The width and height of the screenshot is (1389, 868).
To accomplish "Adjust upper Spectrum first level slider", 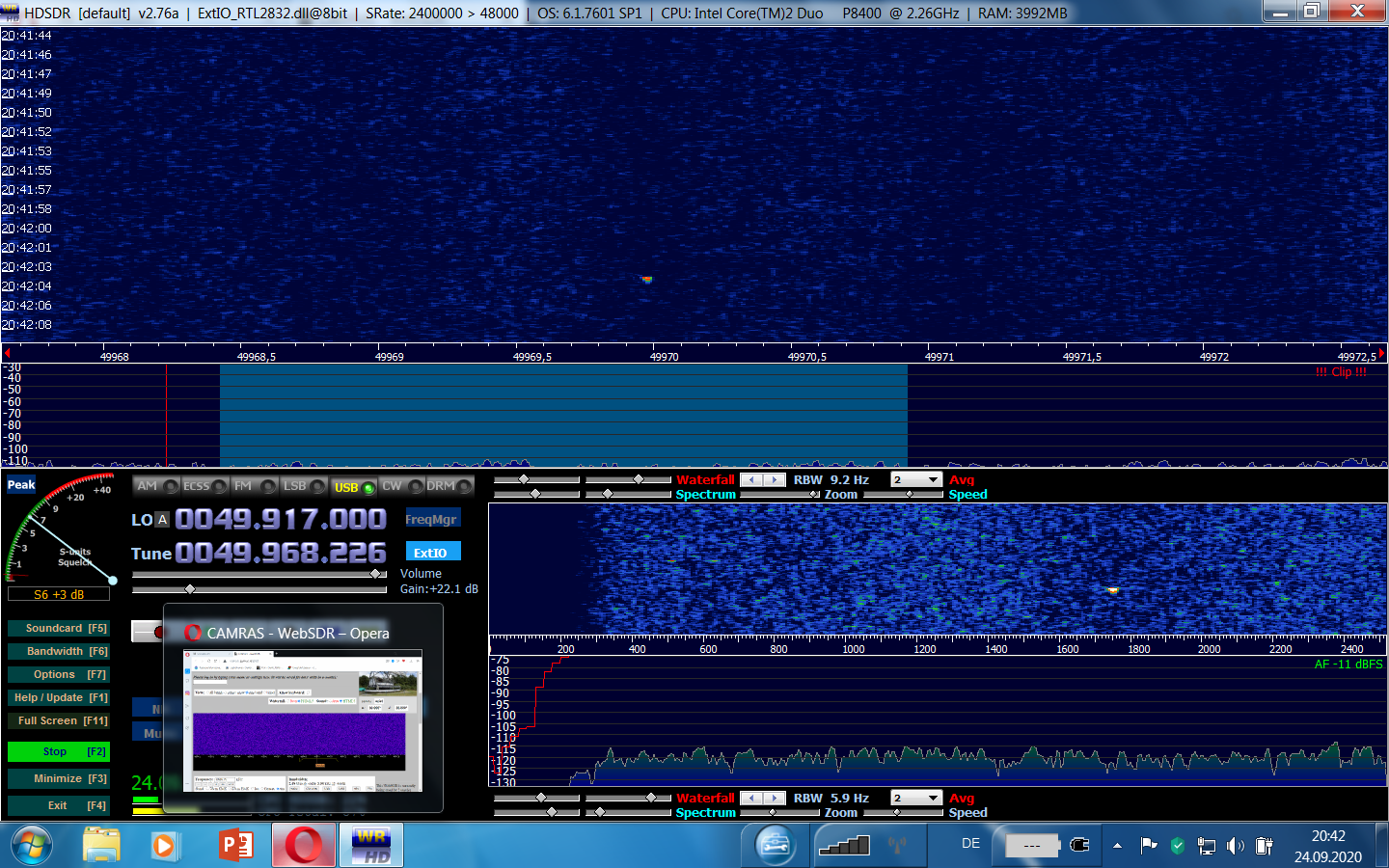I will pyautogui.click(x=536, y=494).
